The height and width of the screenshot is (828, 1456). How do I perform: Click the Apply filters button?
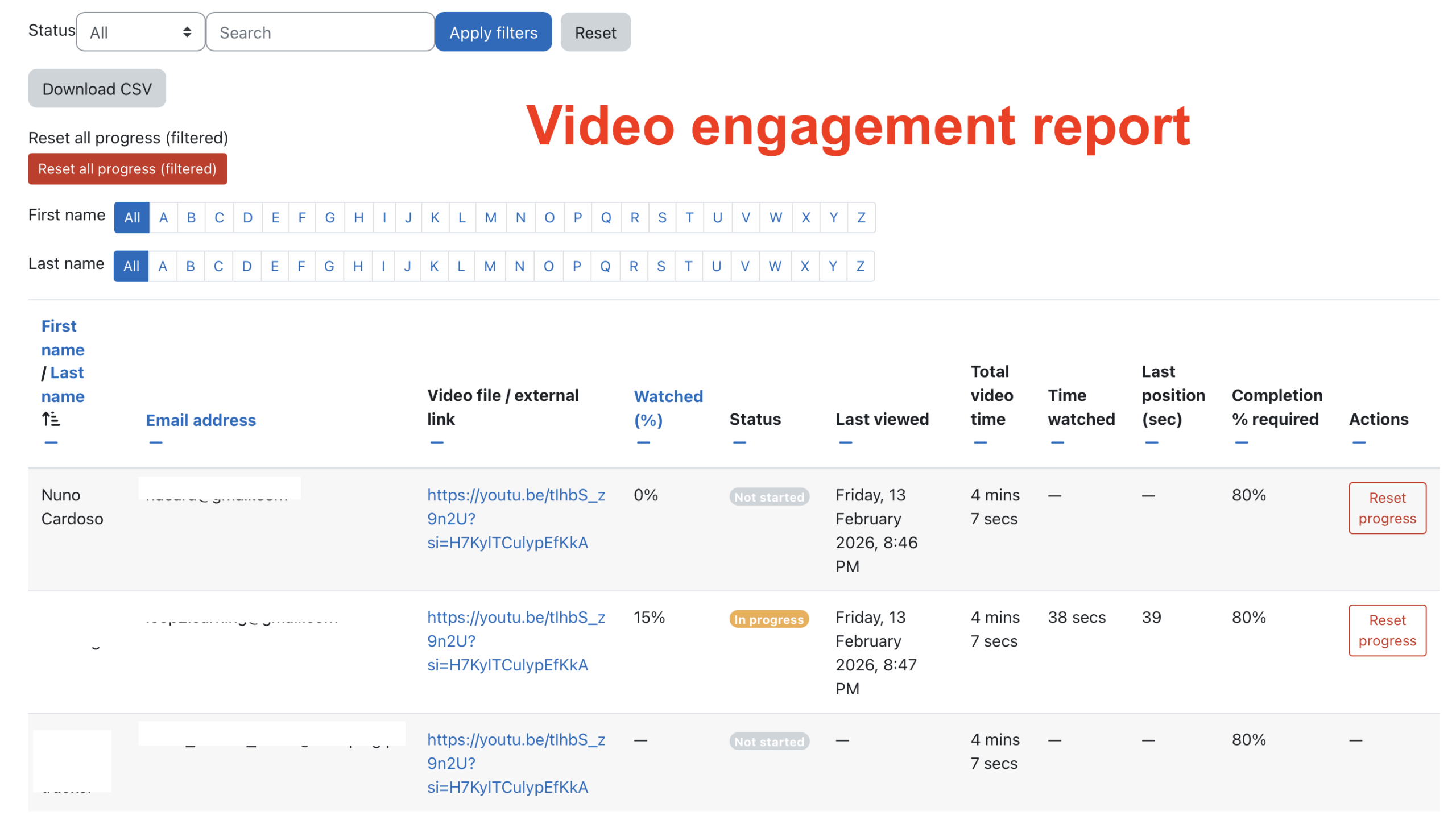[493, 32]
